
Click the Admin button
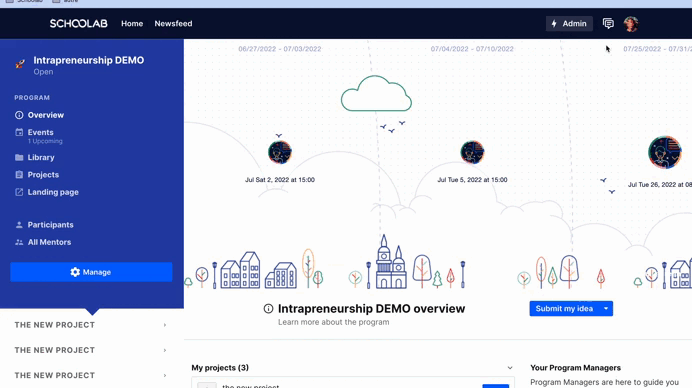[x=569, y=23]
